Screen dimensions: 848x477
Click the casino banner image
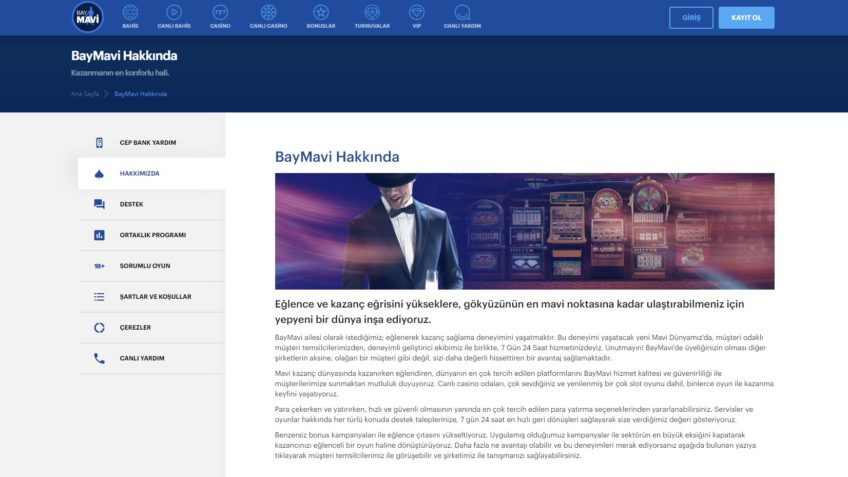coord(524,231)
